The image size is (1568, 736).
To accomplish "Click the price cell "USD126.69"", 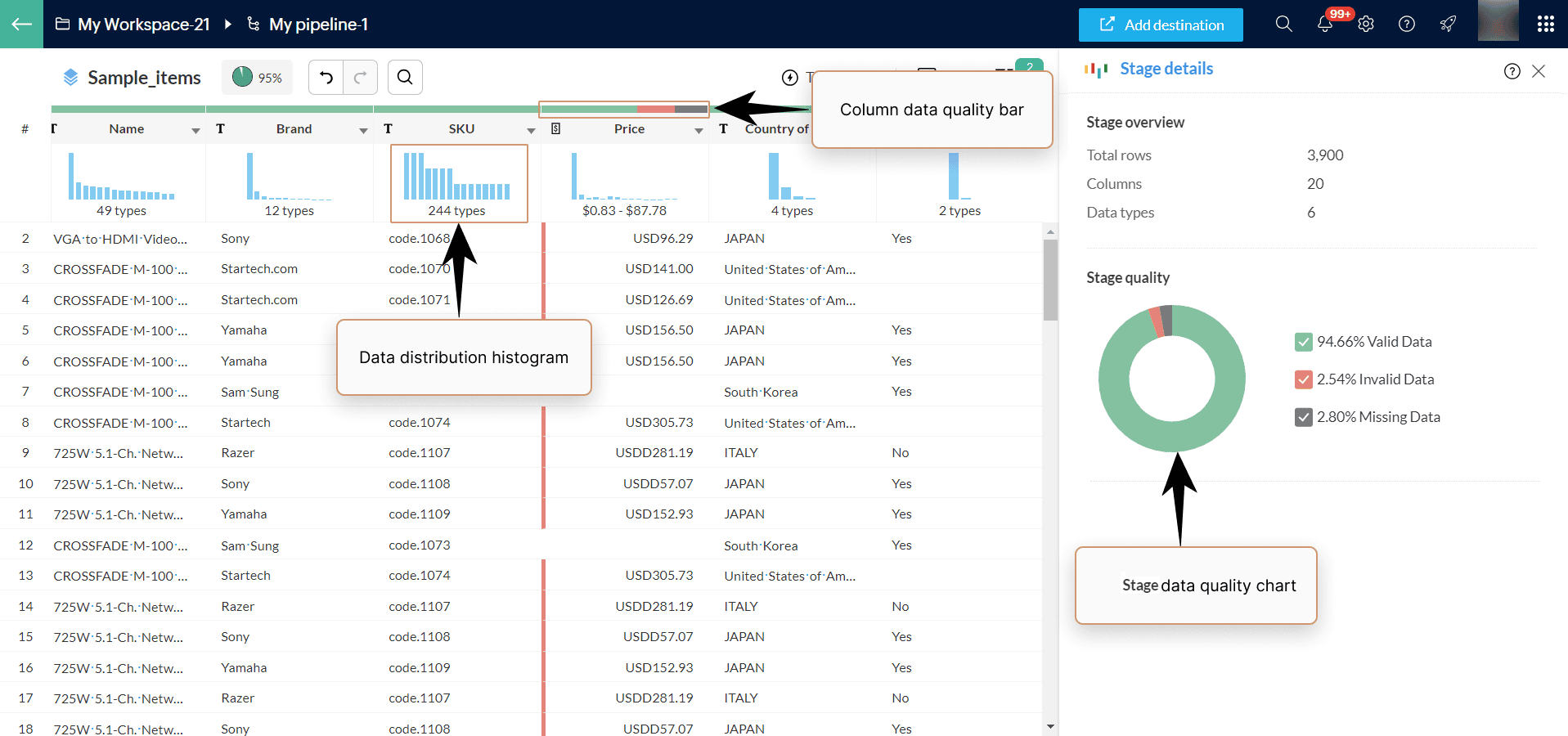I will click(x=659, y=300).
